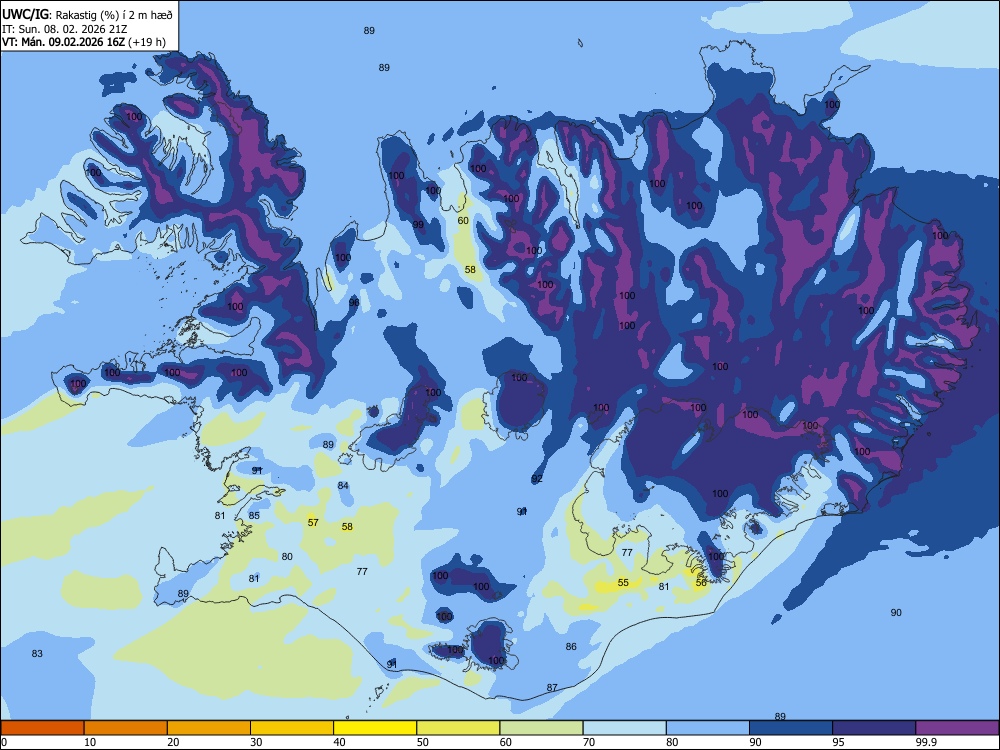Click the humidity value '83' on the map
This screenshot has height=750, width=1000.
[x=37, y=654]
